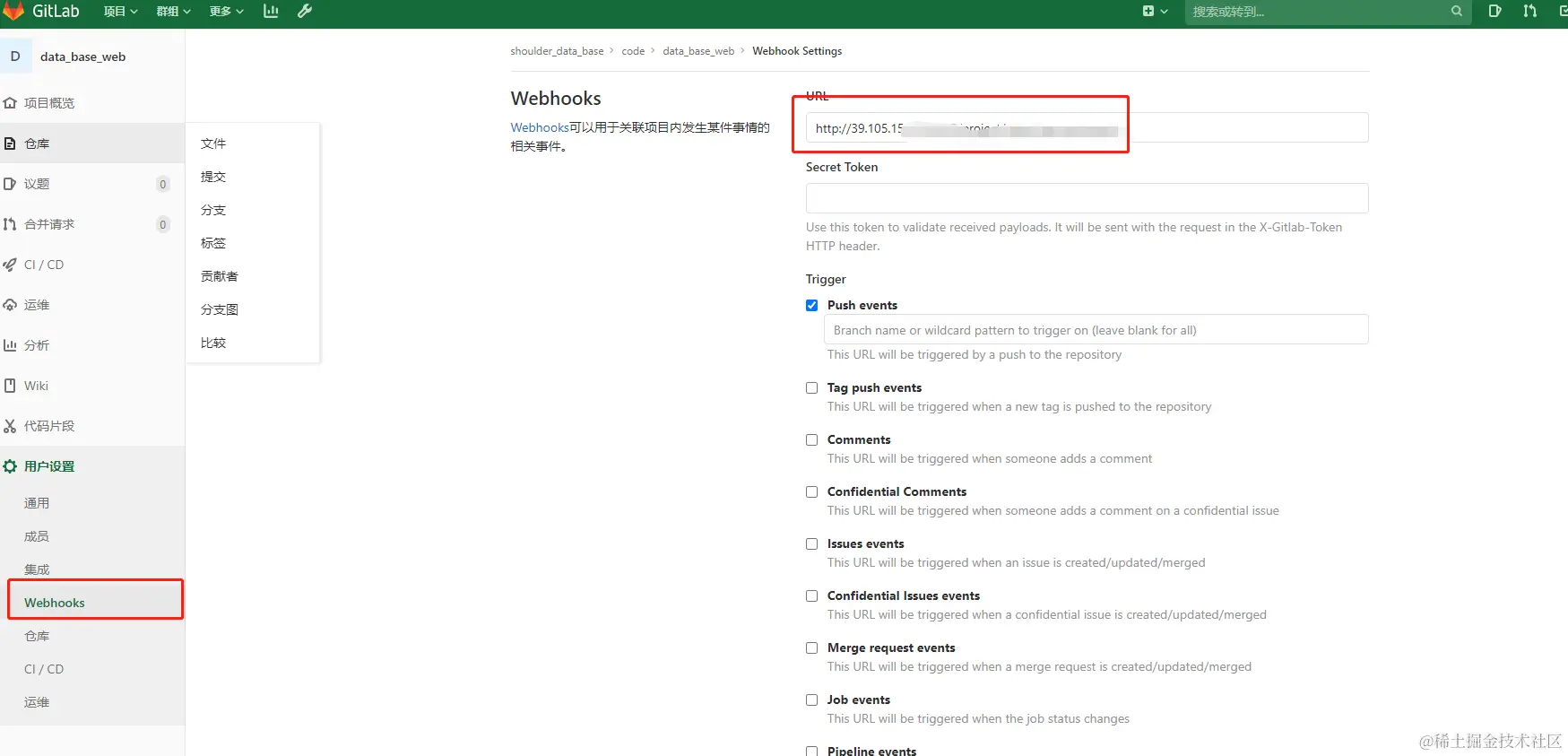This screenshot has width=1568, height=756.
Task: Click the home icon beside 项目概览
Action: [x=10, y=103]
